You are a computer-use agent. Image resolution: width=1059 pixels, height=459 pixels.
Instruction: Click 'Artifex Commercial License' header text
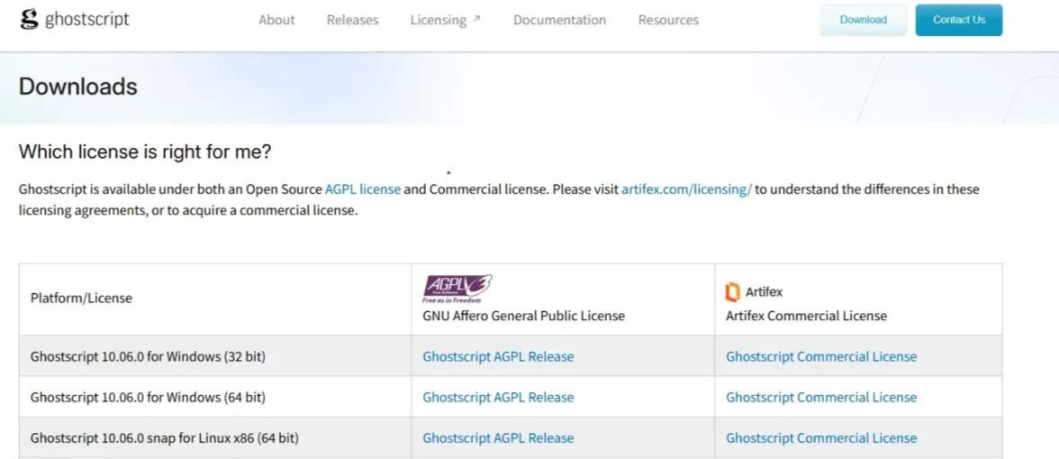[x=806, y=316]
